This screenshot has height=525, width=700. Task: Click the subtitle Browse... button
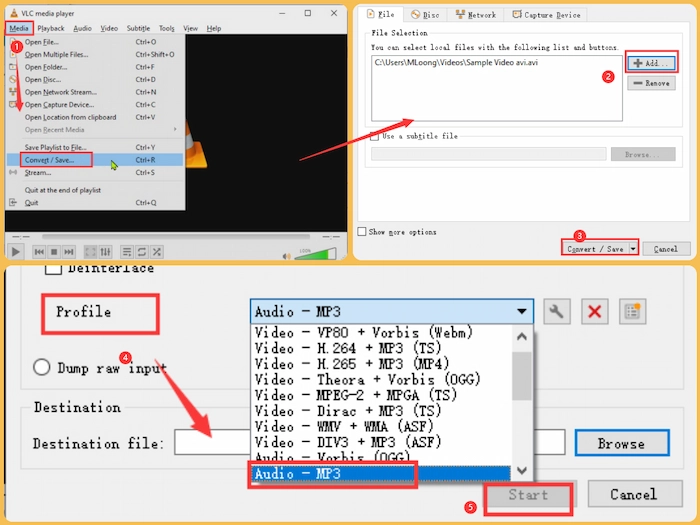(643, 154)
